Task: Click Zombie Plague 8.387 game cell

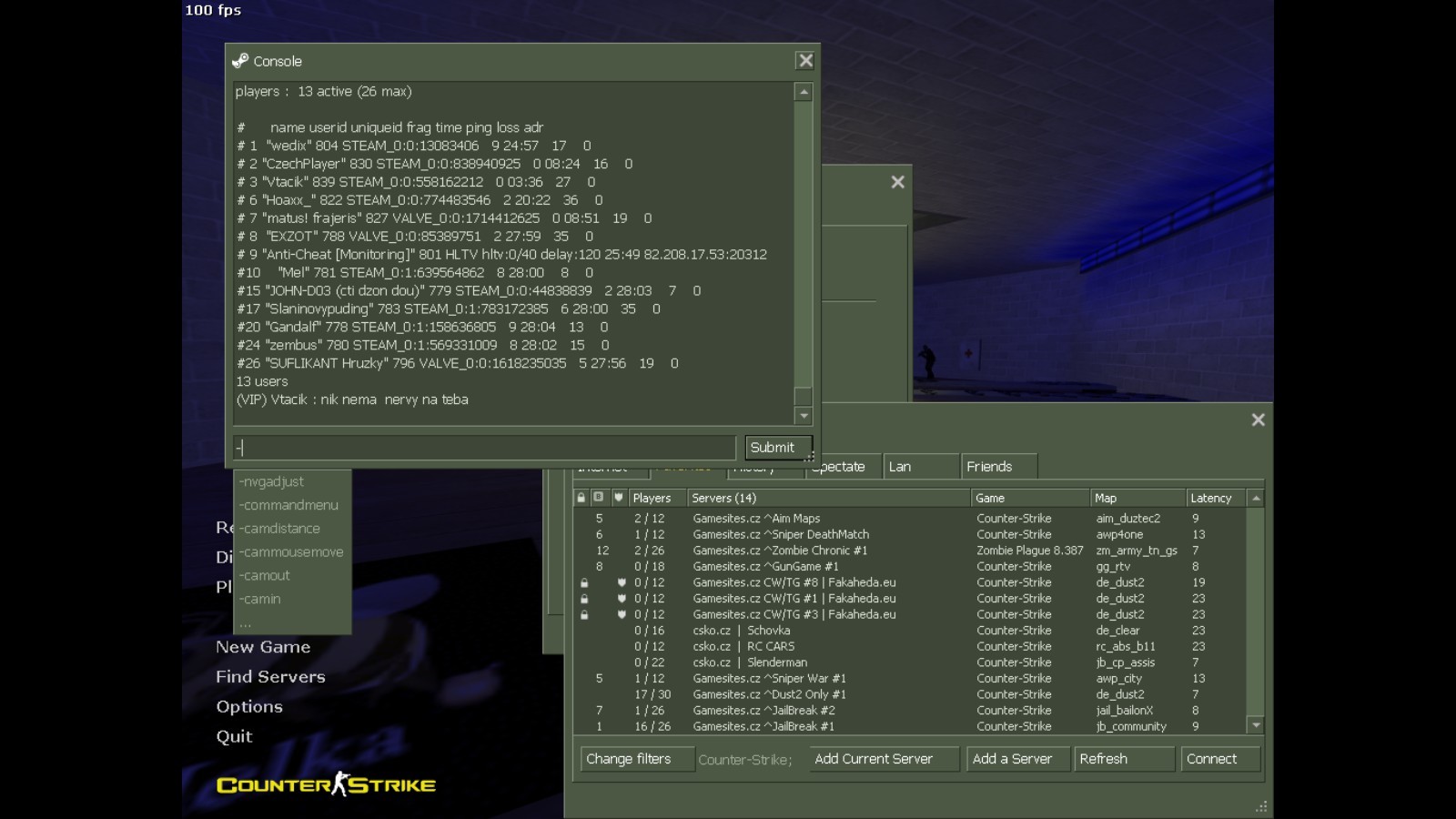Action: point(1030,551)
